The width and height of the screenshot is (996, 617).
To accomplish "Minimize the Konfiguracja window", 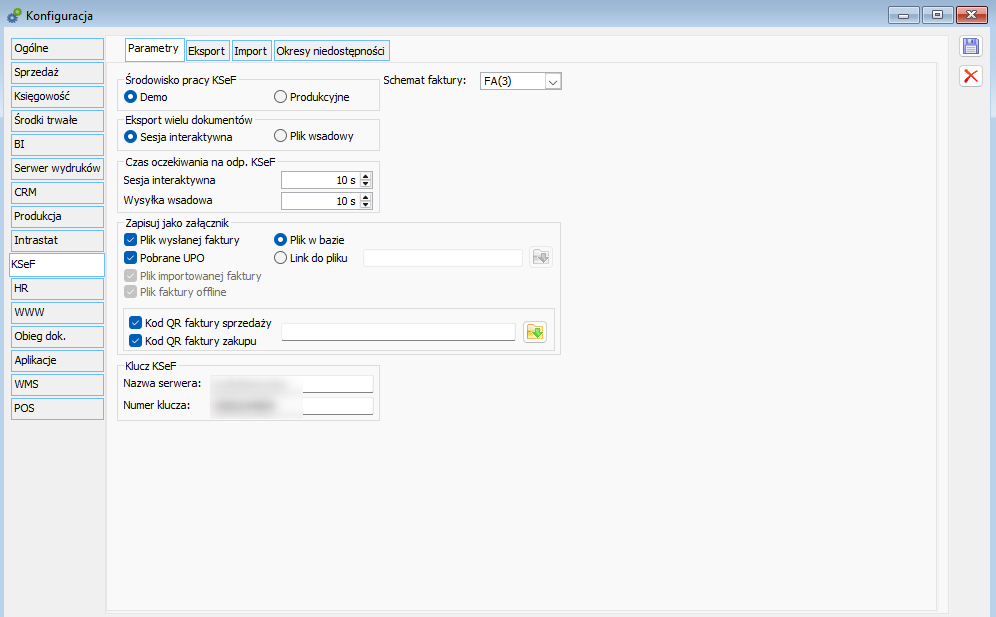I will (904, 15).
